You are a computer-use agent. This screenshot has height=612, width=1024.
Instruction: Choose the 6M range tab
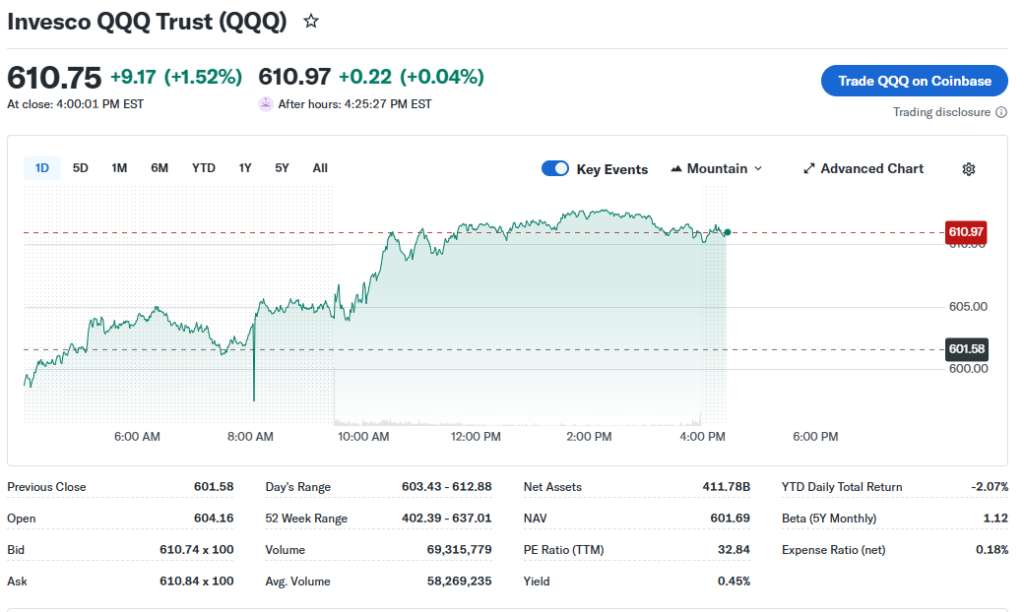160,168
